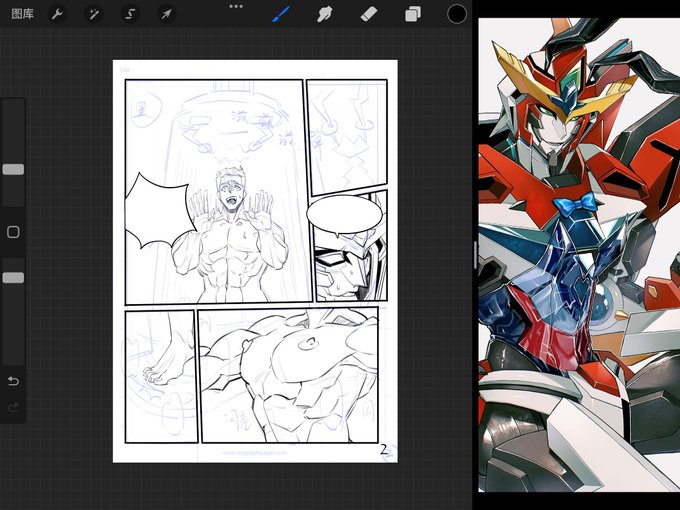Redo the last action
This screenshot has height=510, width=680.
pyautogui.click(x=13, y=407)
